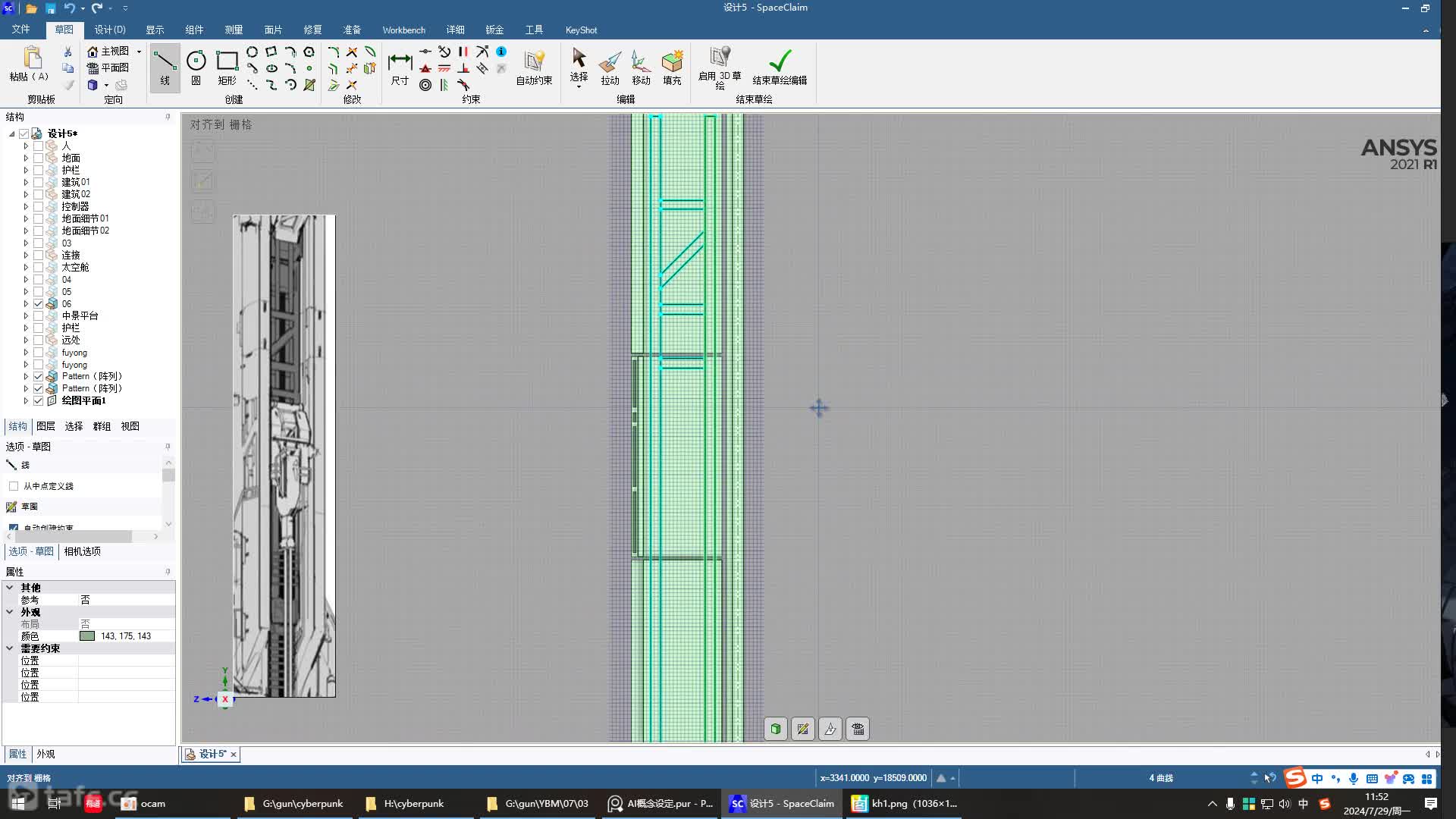Viewport: 1456px width, 819px height.
Task: Redo the last action
Action: tap(97, 8)
